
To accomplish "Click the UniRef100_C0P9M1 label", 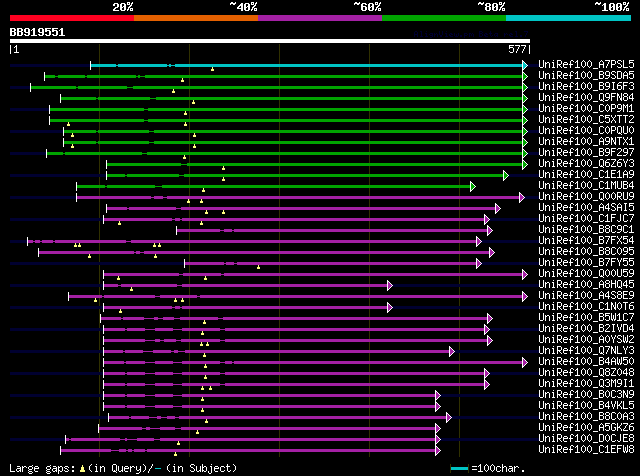I will pos(586,108).
